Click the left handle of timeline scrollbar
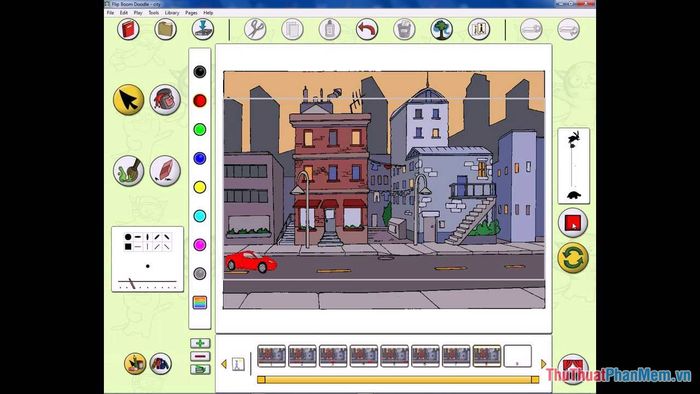This screenshot has height=394, width=700. [x=262, y=380]
